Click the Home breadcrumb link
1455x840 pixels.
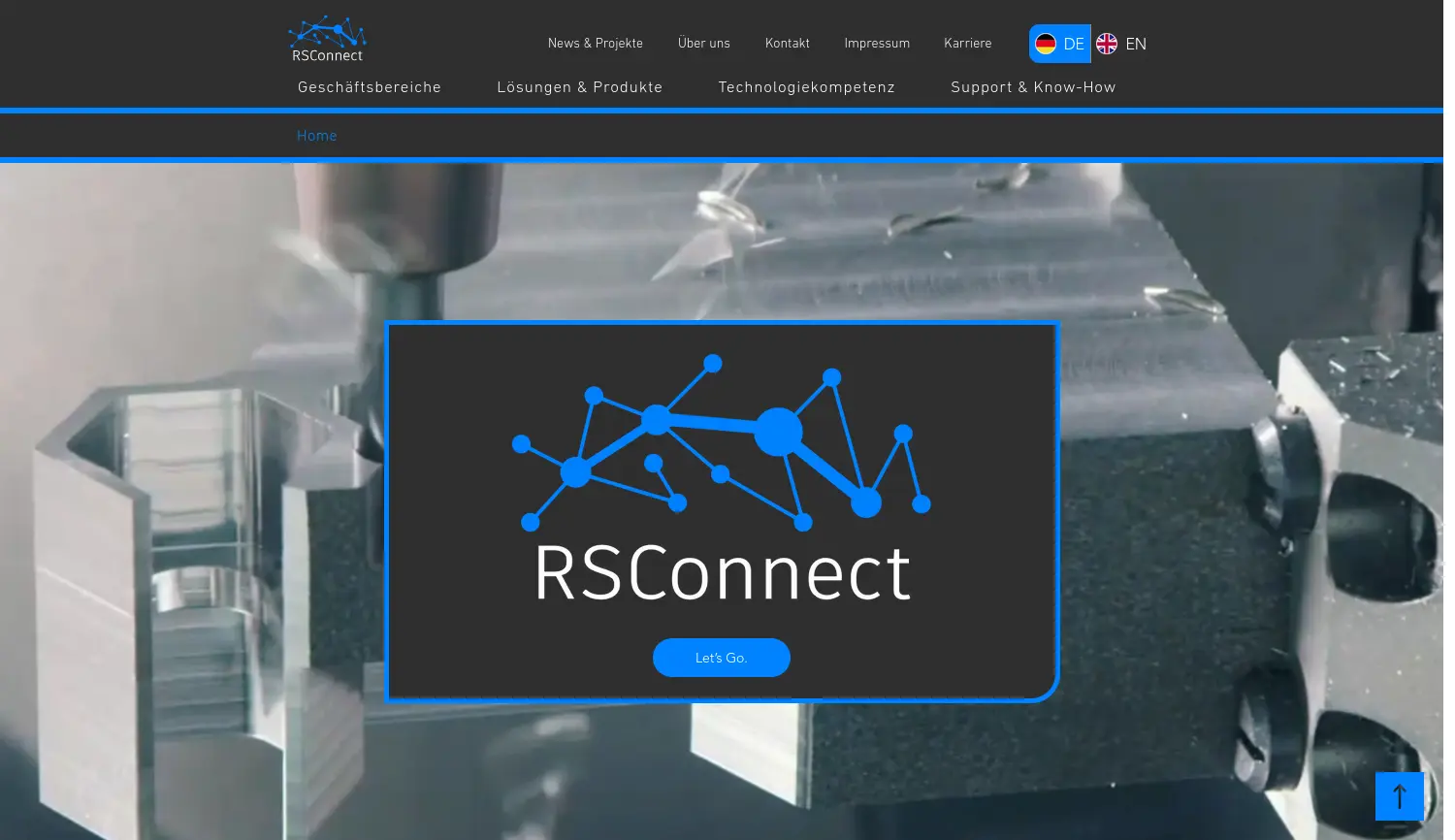tap(316, 136)
